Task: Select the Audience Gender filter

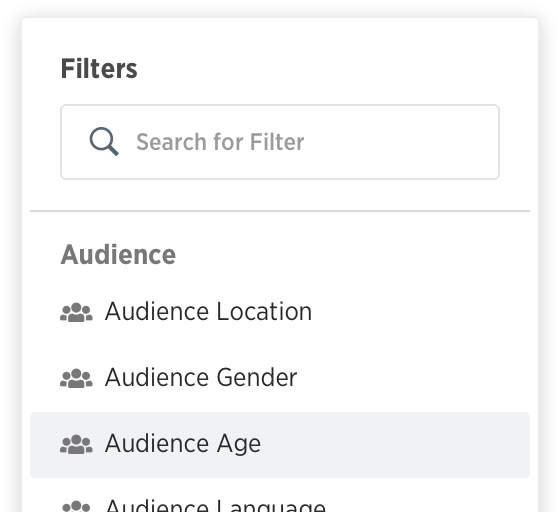Action: tap(280, 378)
